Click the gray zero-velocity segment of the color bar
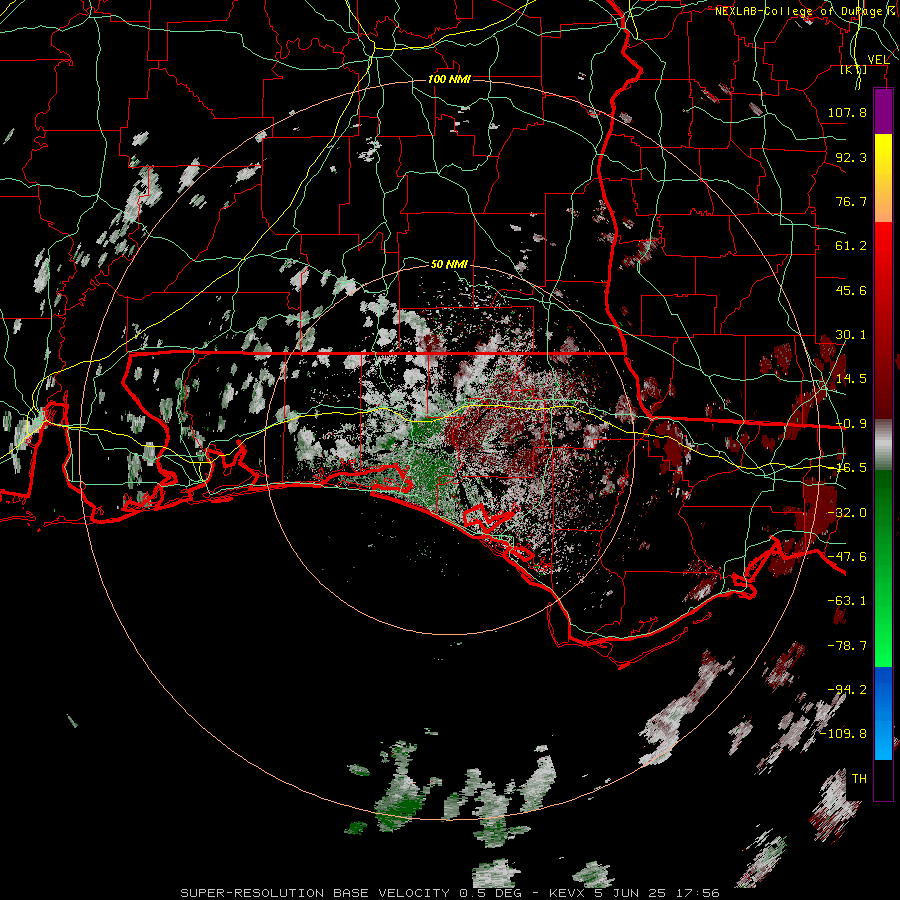The image size is (900, 900). click(x=883, y=445)
